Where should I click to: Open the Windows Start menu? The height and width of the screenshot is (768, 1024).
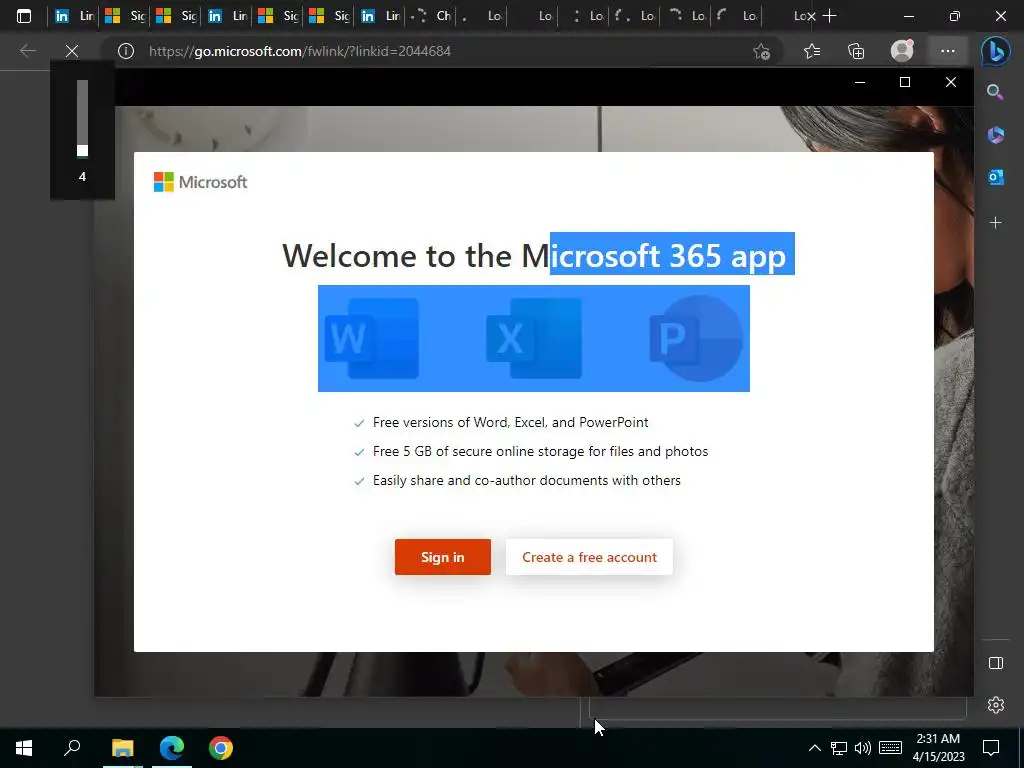tap(24, 748)
